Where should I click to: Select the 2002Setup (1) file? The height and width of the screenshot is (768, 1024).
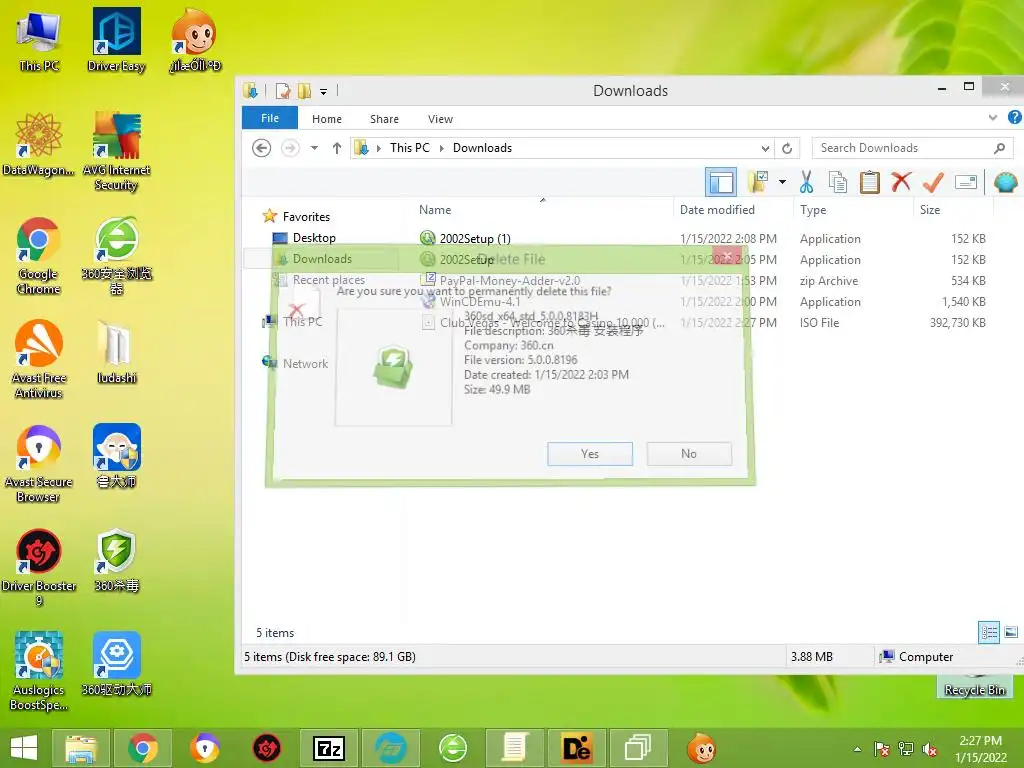[475, 238]
